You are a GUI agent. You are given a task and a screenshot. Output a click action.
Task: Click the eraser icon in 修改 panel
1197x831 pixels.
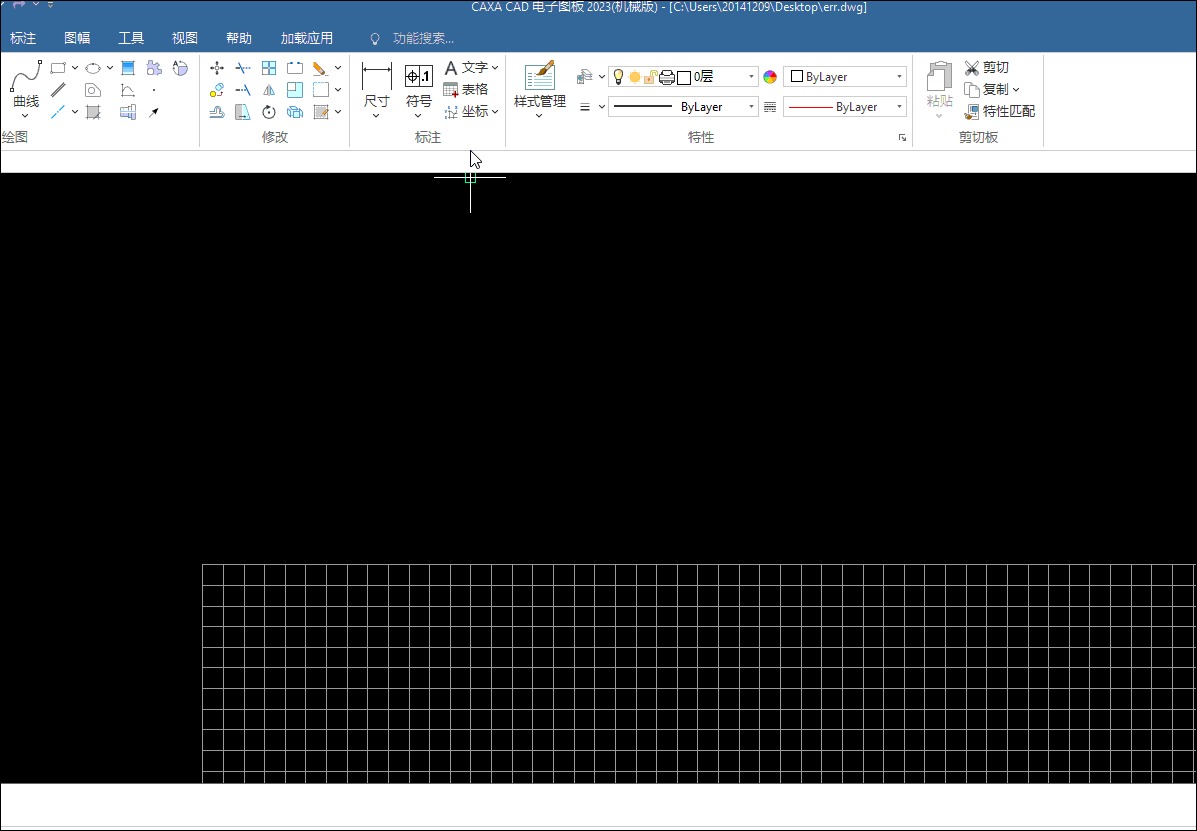(320, 68)
